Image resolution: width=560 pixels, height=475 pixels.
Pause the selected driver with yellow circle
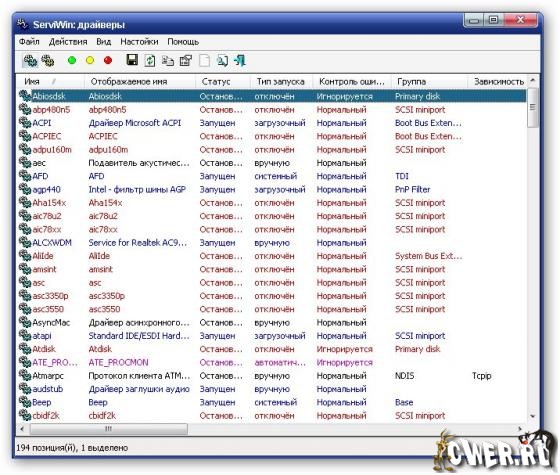point(90,60)
